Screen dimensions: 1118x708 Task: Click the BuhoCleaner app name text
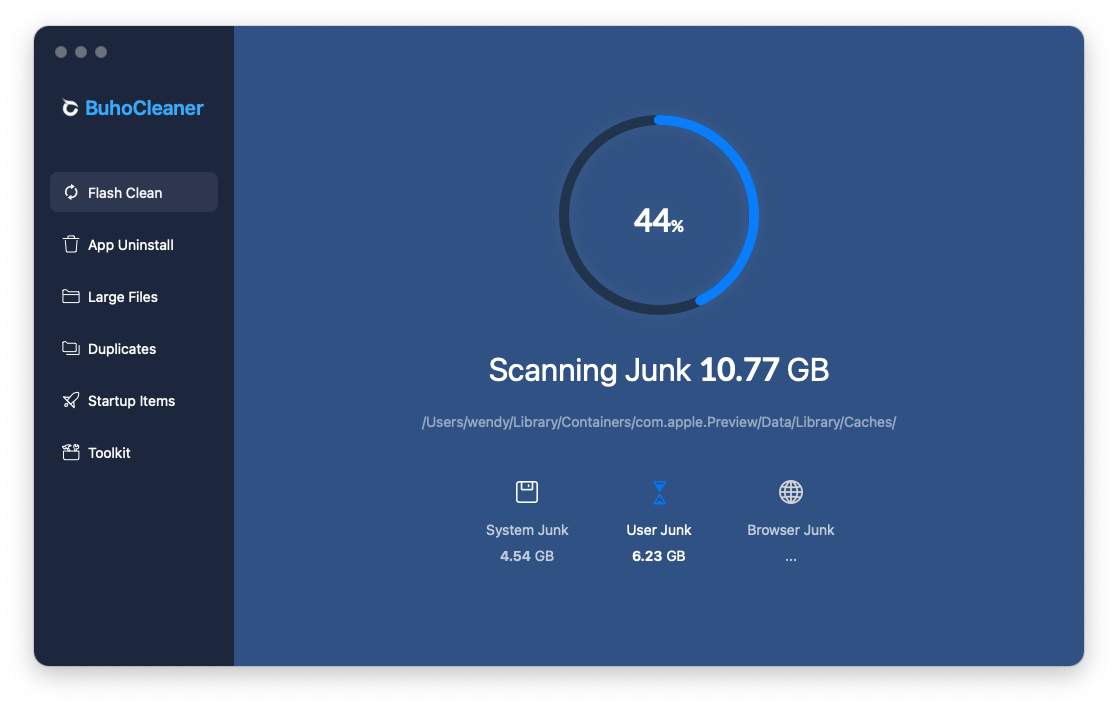click(145, 108)
